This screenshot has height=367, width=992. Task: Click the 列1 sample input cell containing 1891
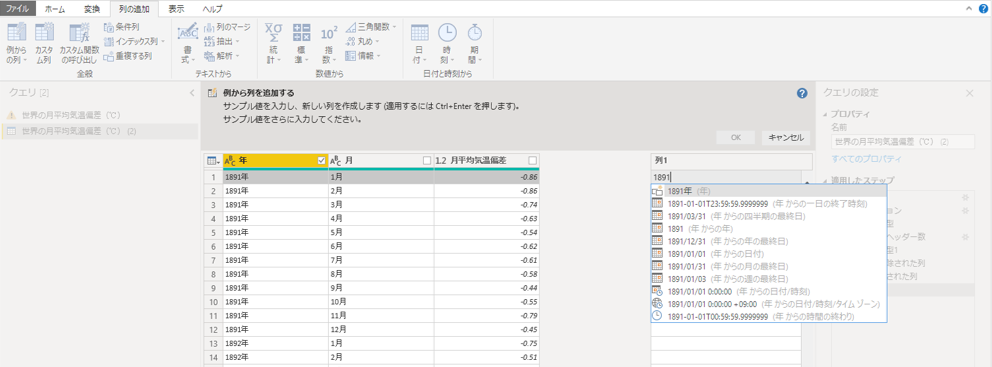coord(726,178)
